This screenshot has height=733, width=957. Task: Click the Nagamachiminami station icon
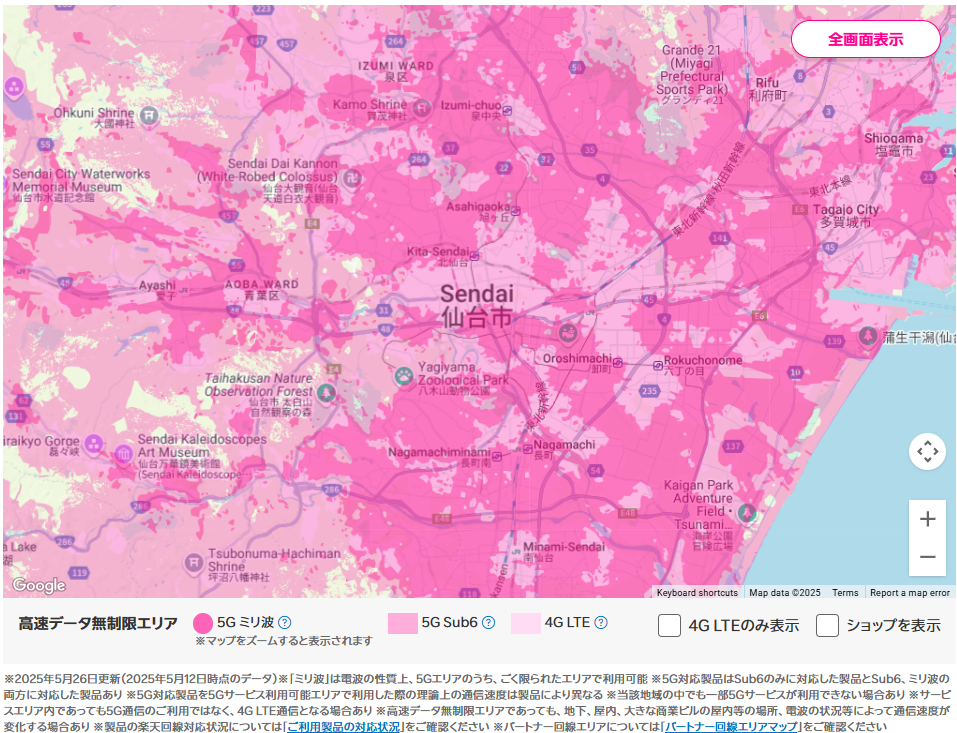tap(497, 456)
